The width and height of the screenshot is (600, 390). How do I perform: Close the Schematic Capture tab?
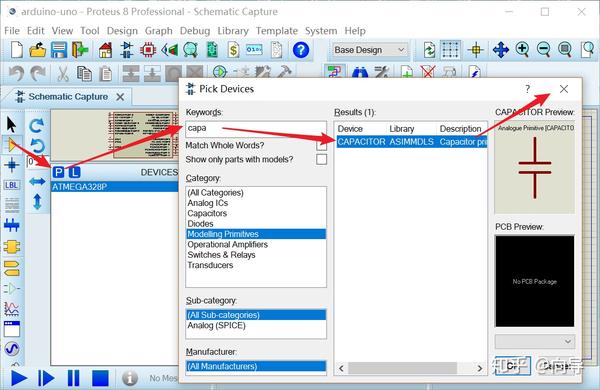[x=120, y=97]
